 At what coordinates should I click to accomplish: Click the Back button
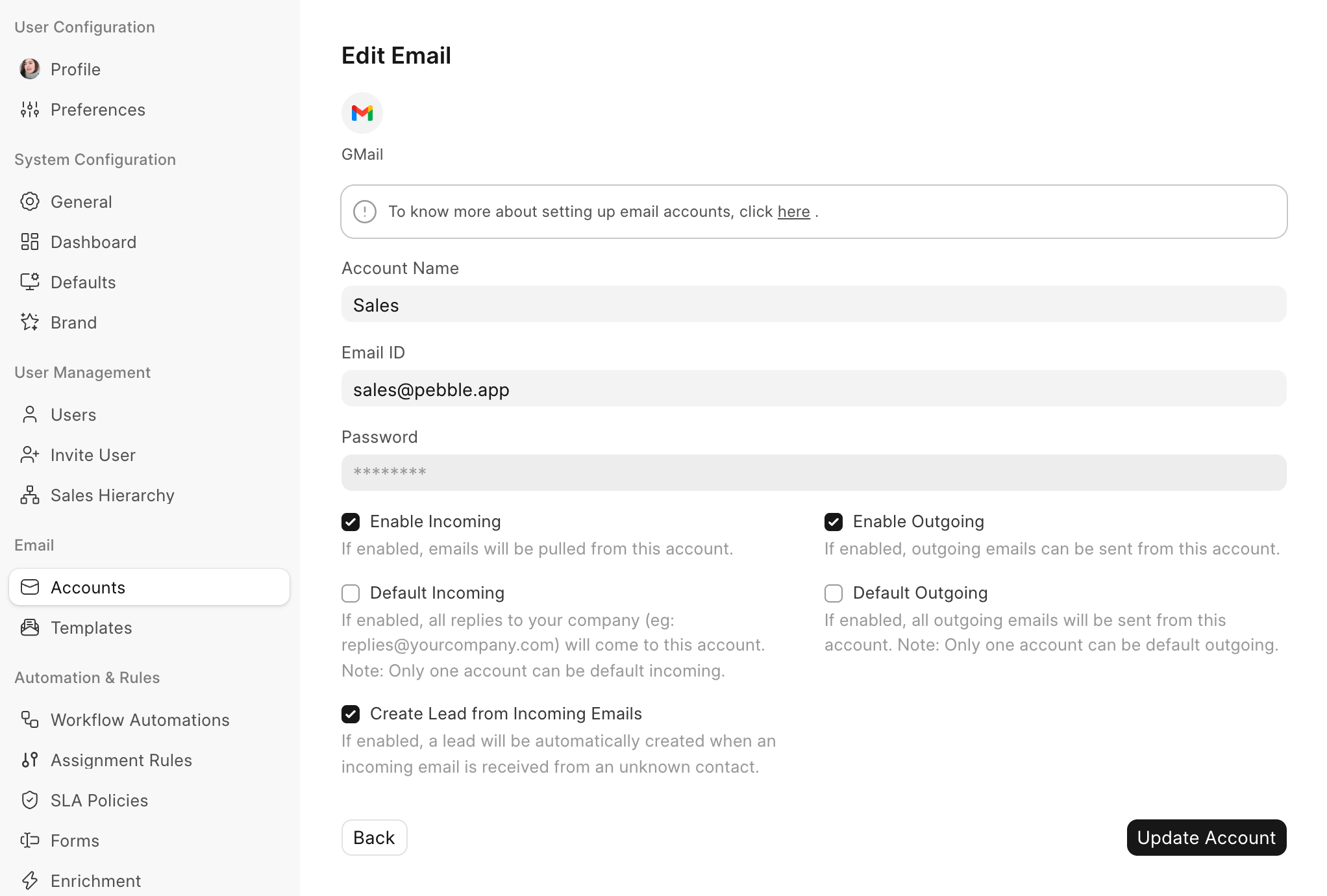click(375, 838)
